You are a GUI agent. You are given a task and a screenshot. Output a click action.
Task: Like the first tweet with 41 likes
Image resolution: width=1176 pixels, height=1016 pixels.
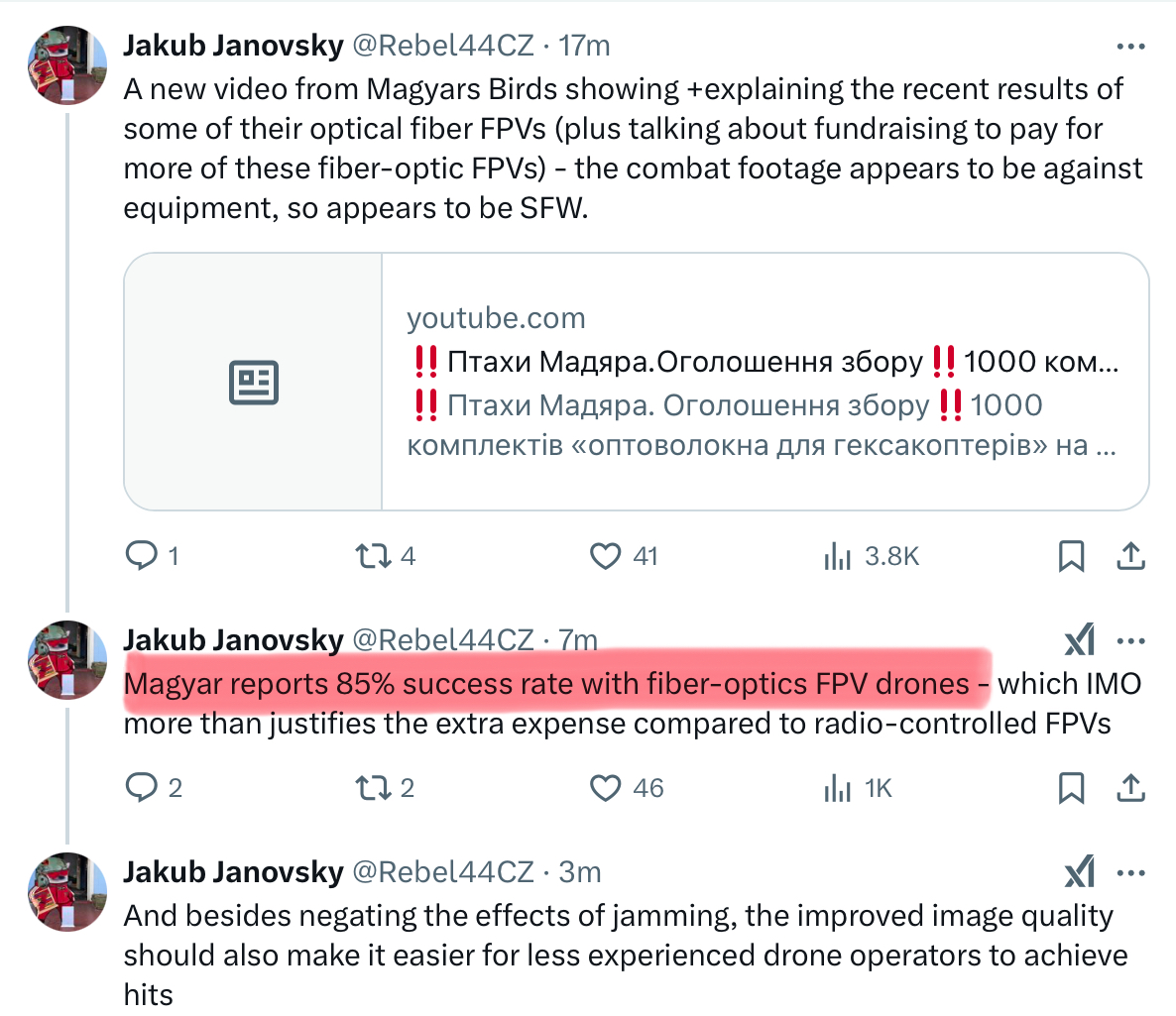coord(605,556)
